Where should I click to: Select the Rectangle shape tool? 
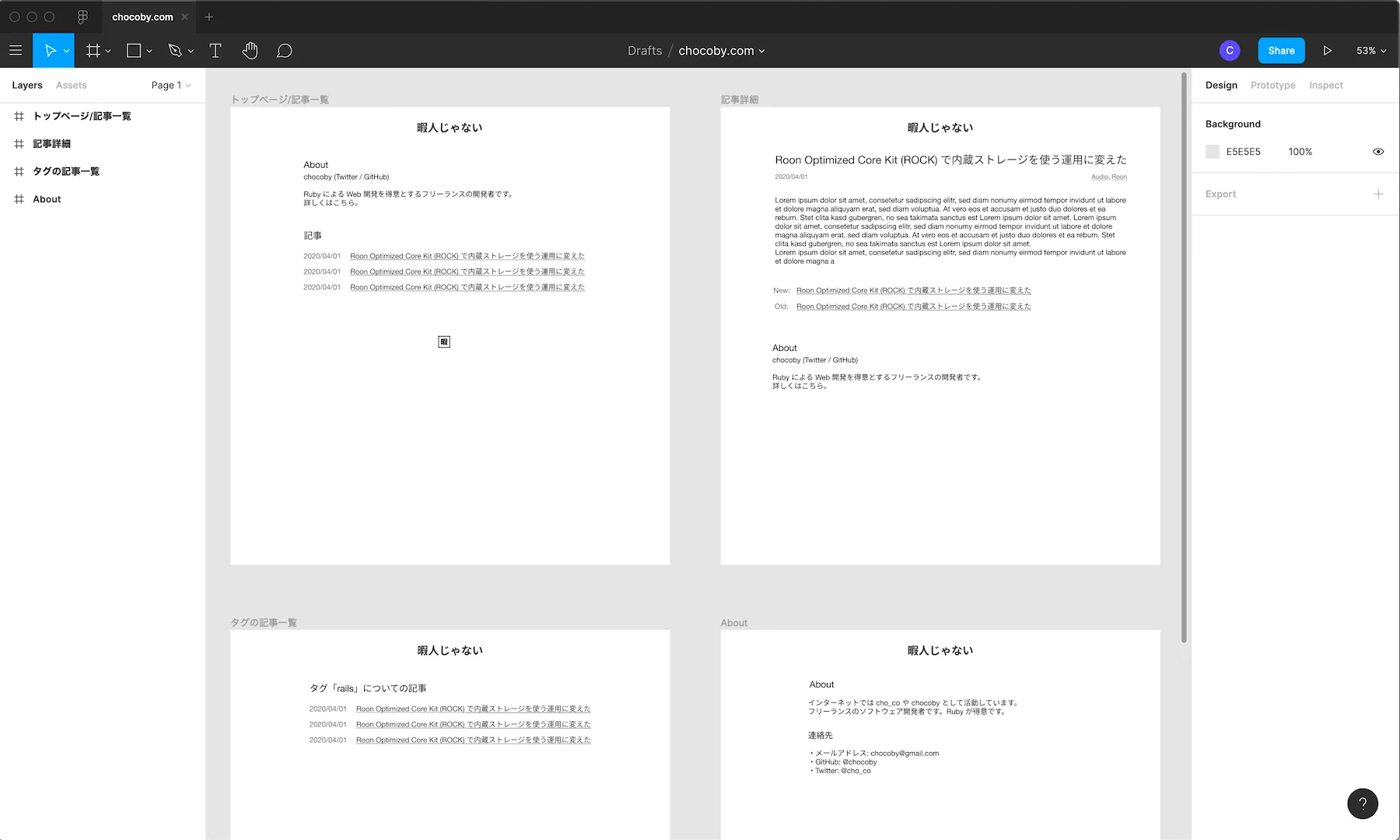[134, 51]
